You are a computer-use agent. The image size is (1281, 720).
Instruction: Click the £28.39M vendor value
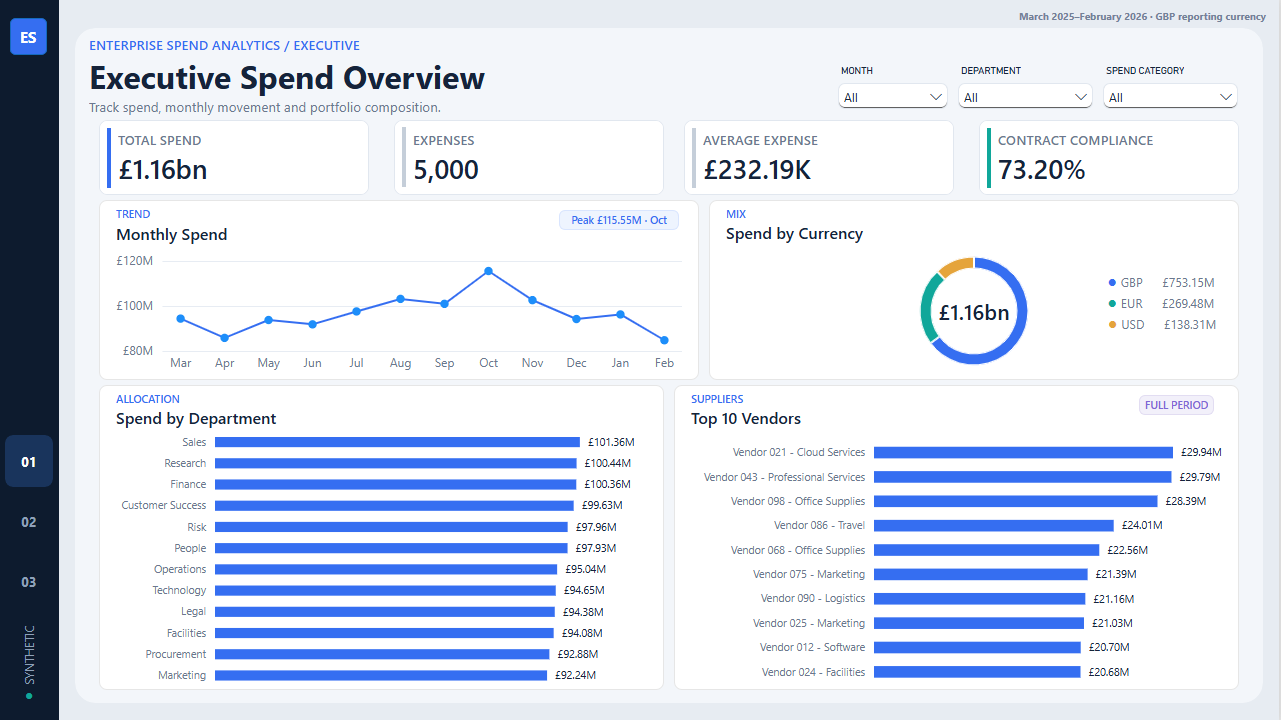pyautogui.click(x=1186, y=501)
